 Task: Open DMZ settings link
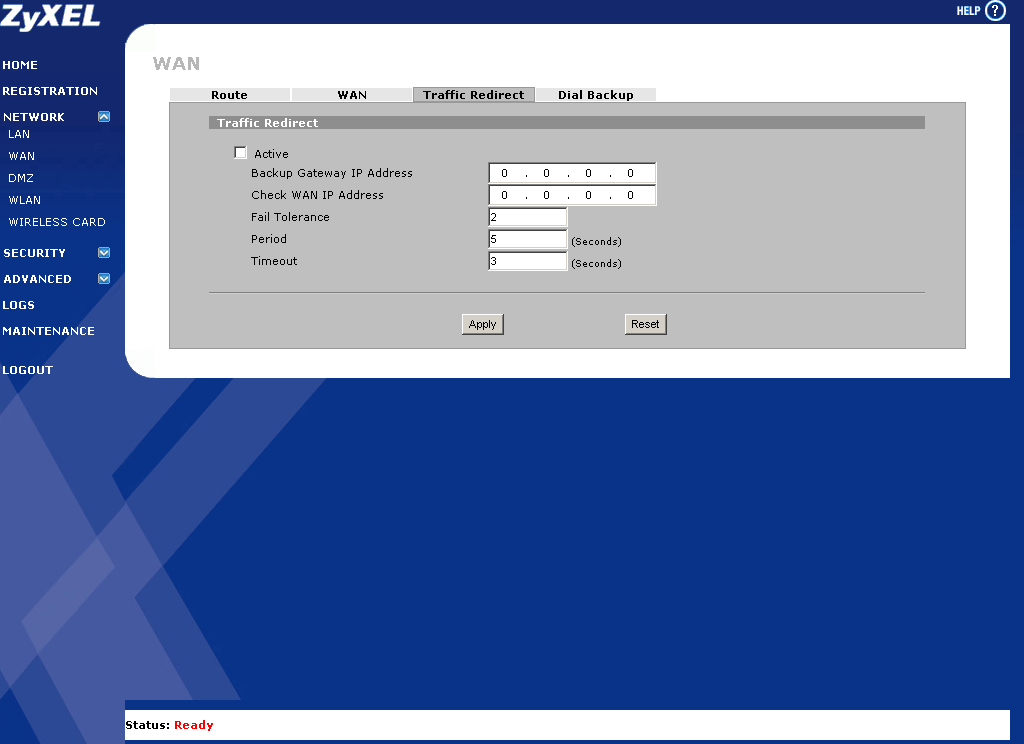(21, 178)
